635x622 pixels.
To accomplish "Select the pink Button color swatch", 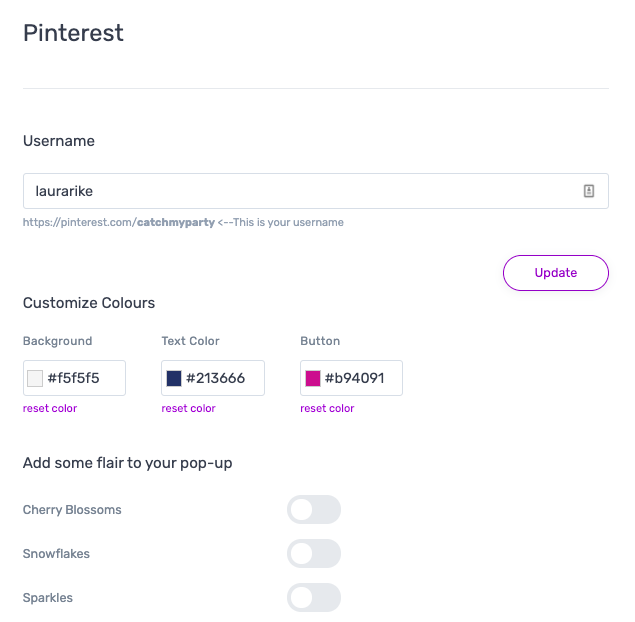I will pyautogui.click(x=313, y=378).
